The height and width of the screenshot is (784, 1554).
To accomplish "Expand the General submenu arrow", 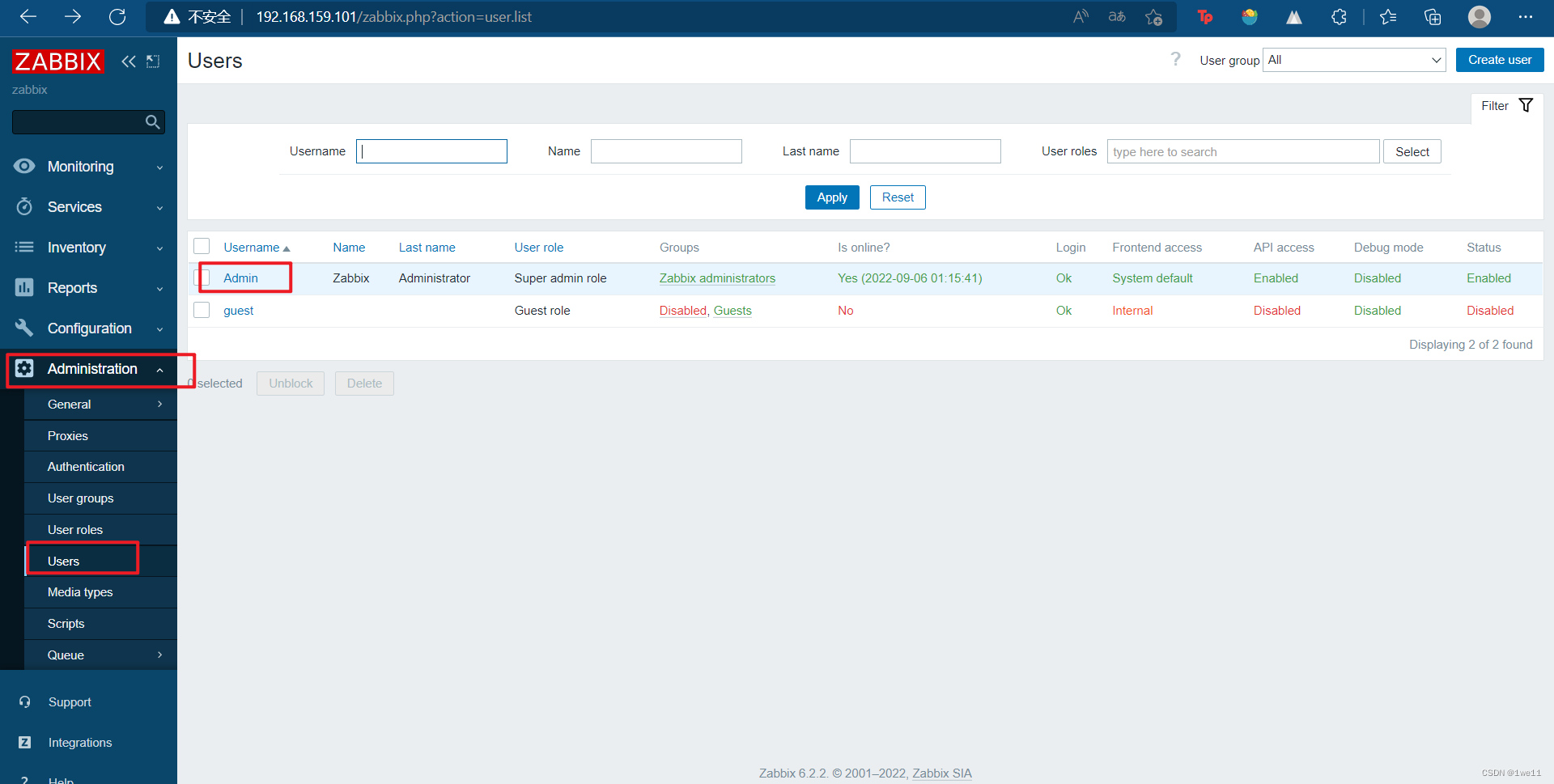I will (159, 404).
